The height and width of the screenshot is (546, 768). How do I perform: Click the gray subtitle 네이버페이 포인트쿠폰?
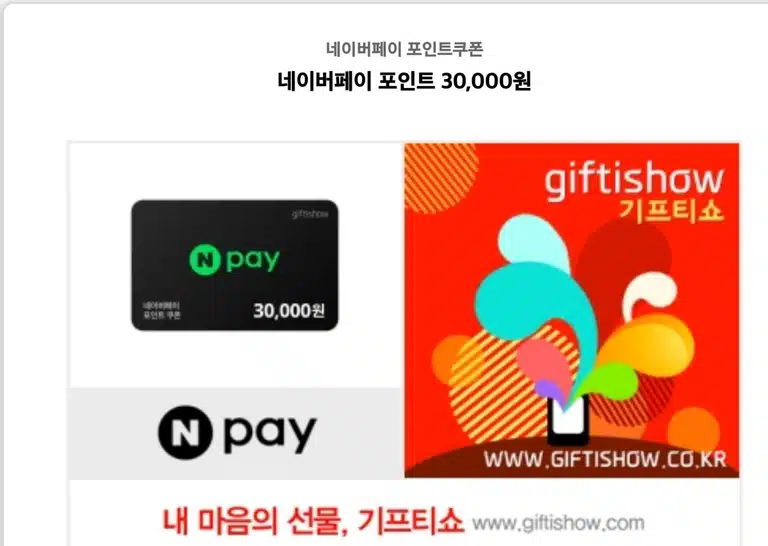(405, 48)
